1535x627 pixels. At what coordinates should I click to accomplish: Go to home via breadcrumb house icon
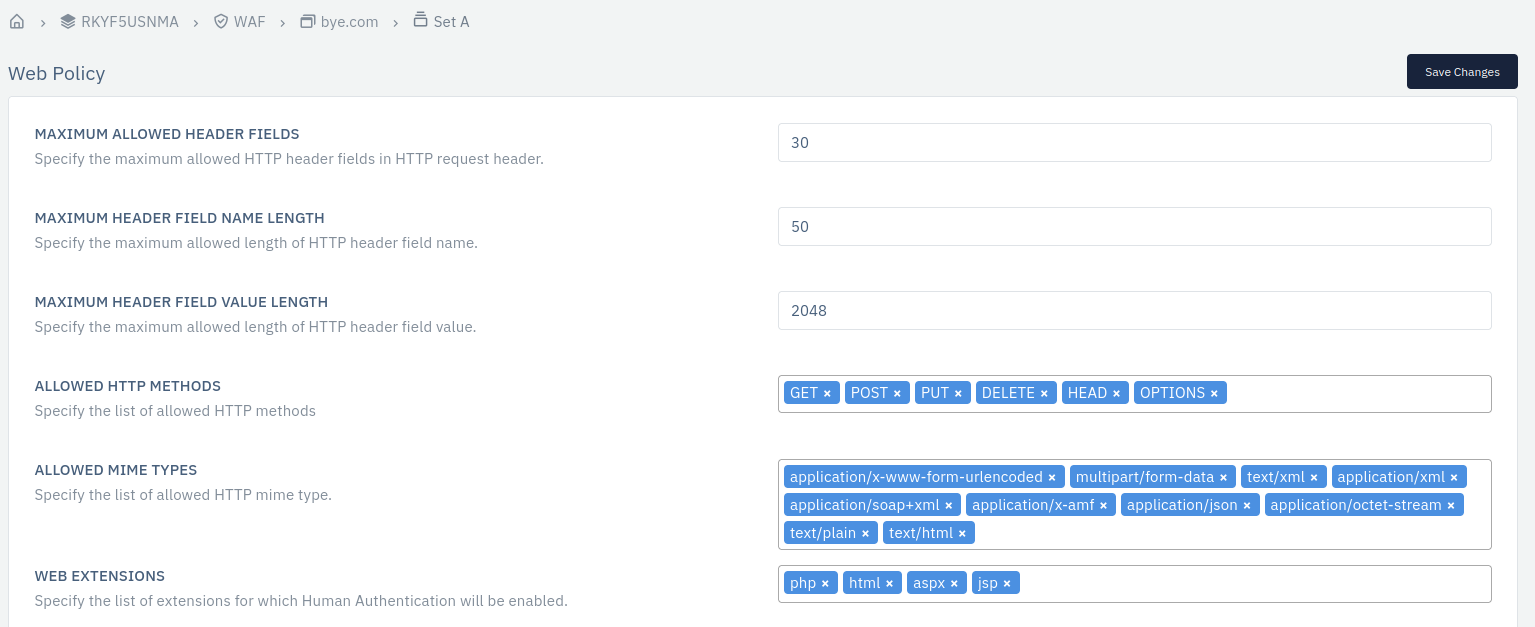tap(17, 21)
